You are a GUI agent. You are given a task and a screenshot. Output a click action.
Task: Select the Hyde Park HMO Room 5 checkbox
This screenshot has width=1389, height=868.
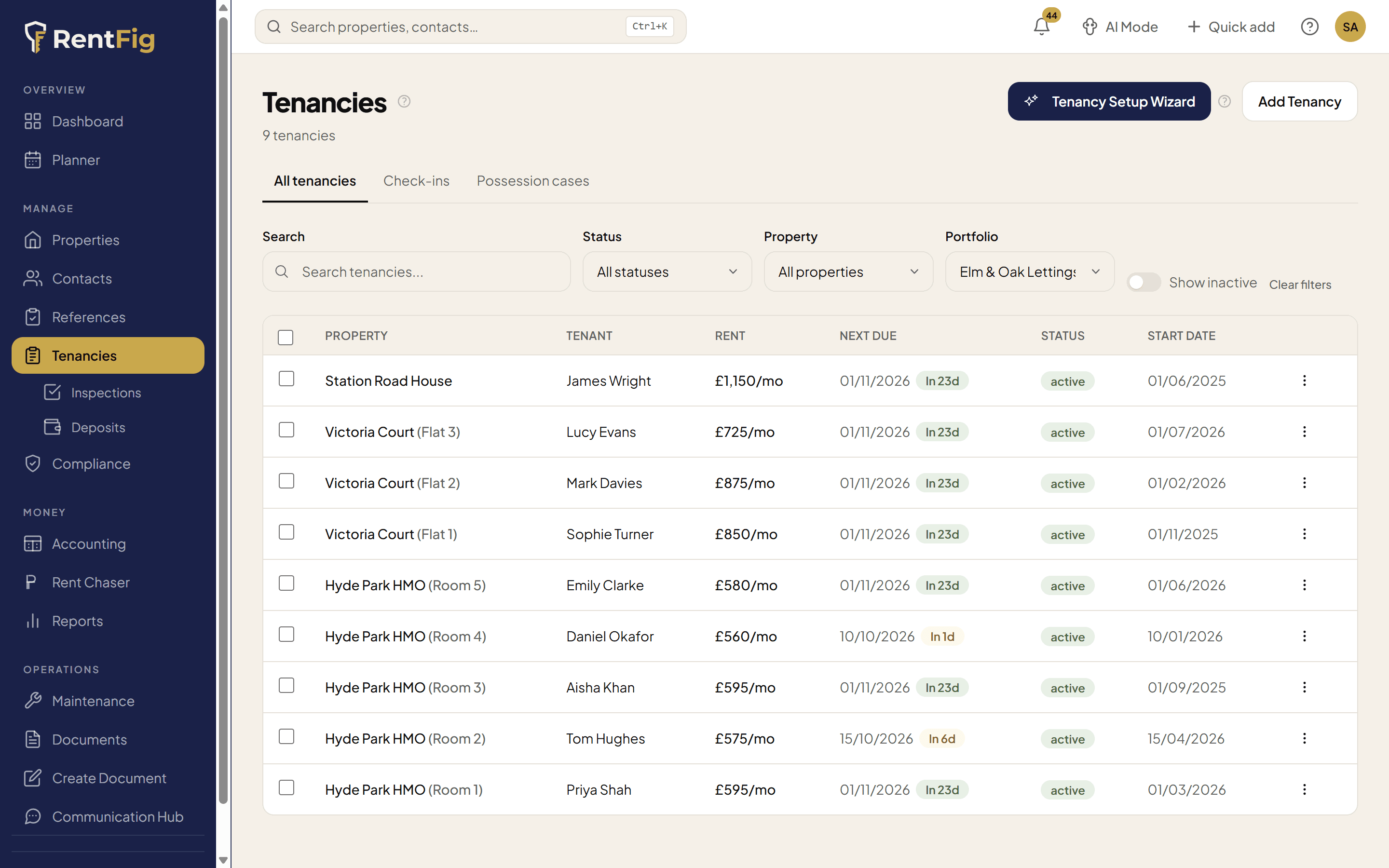pos(286,583)
